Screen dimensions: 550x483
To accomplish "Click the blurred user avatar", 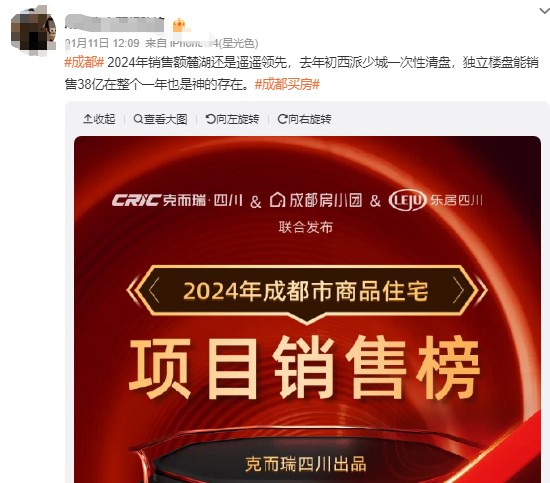I will pyautogui.click(x=33, y=31).
